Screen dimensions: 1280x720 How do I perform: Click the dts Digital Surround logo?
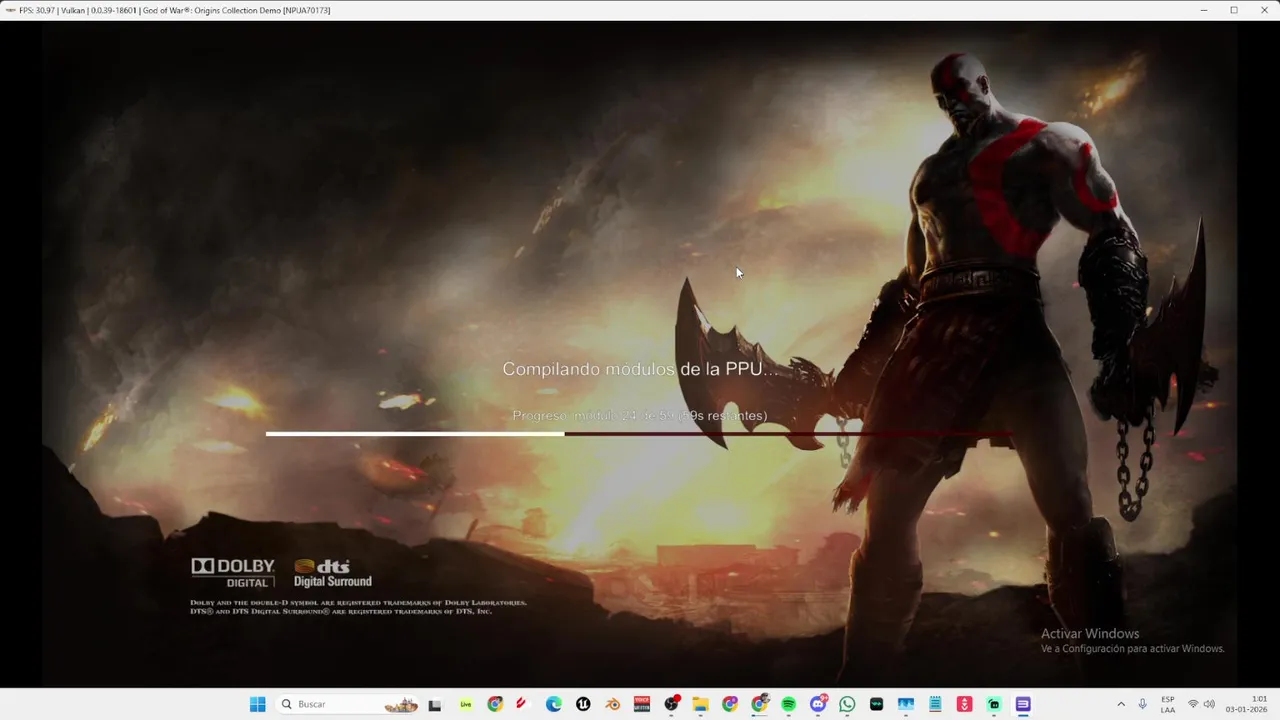333,573
